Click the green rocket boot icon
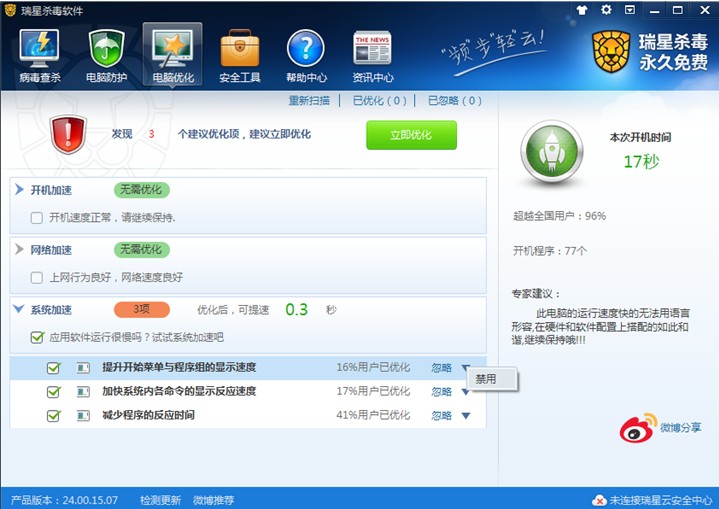 pyautogui.click(x=552, y=152)
